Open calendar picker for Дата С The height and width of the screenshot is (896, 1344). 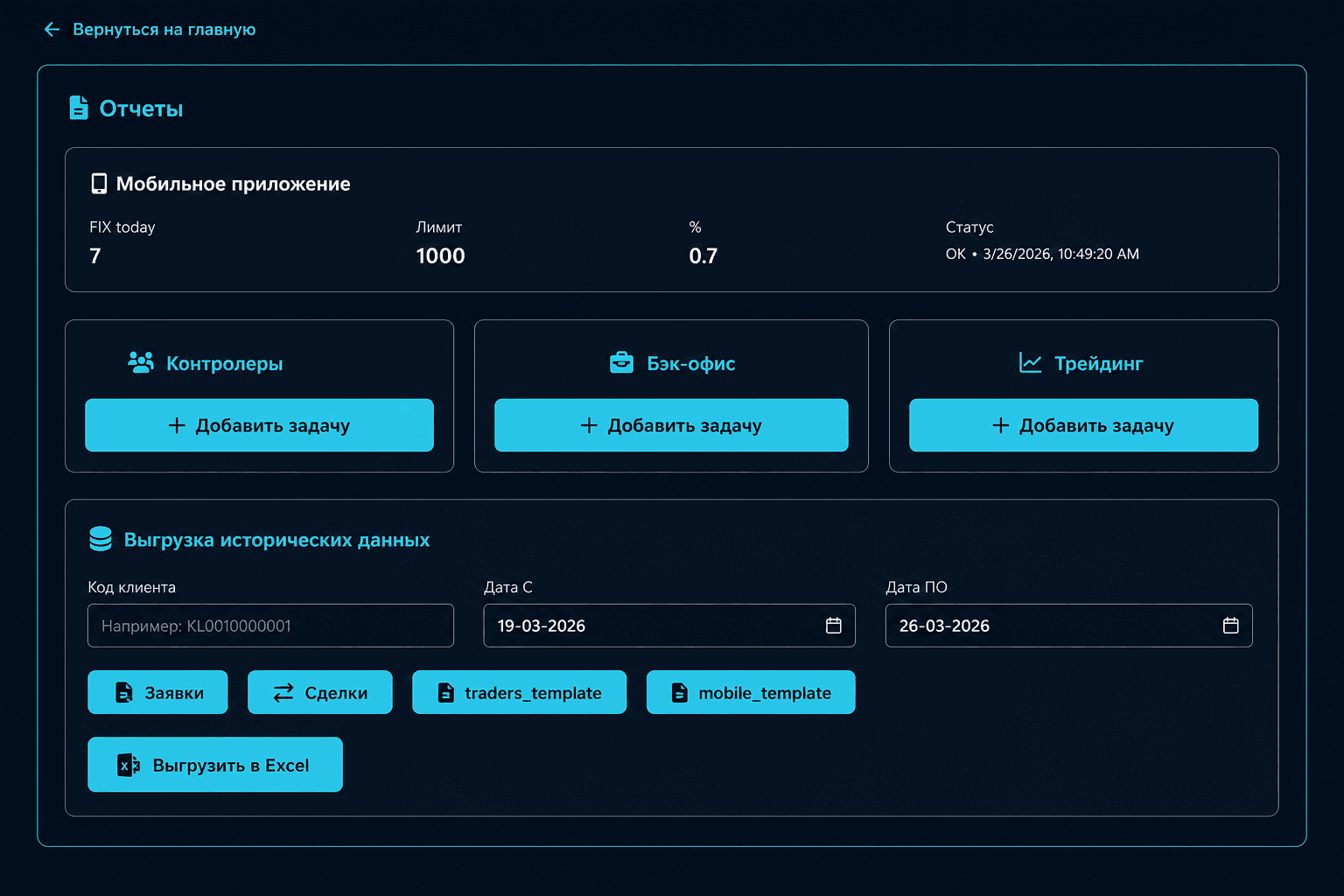pos(834,626)
